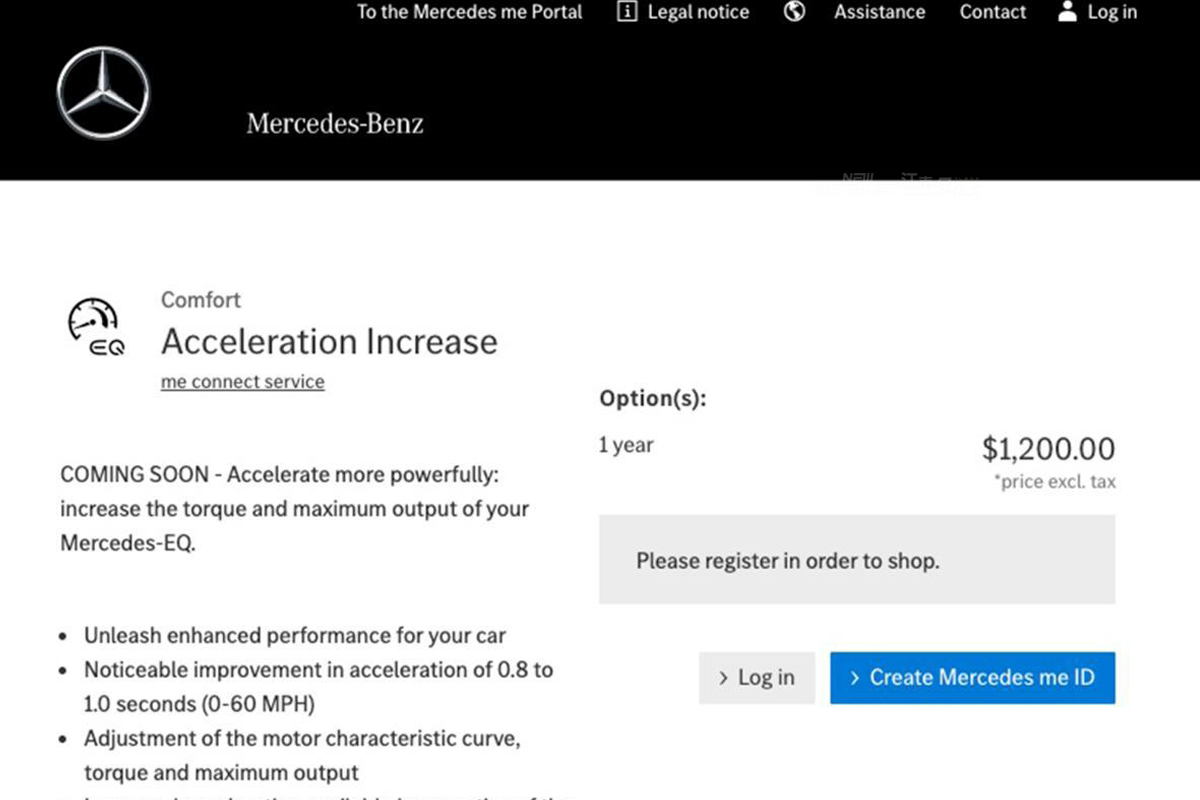Click the Legal notice info icon
The height and width of the screenshot is (800, 1200).
click(627, 12)
